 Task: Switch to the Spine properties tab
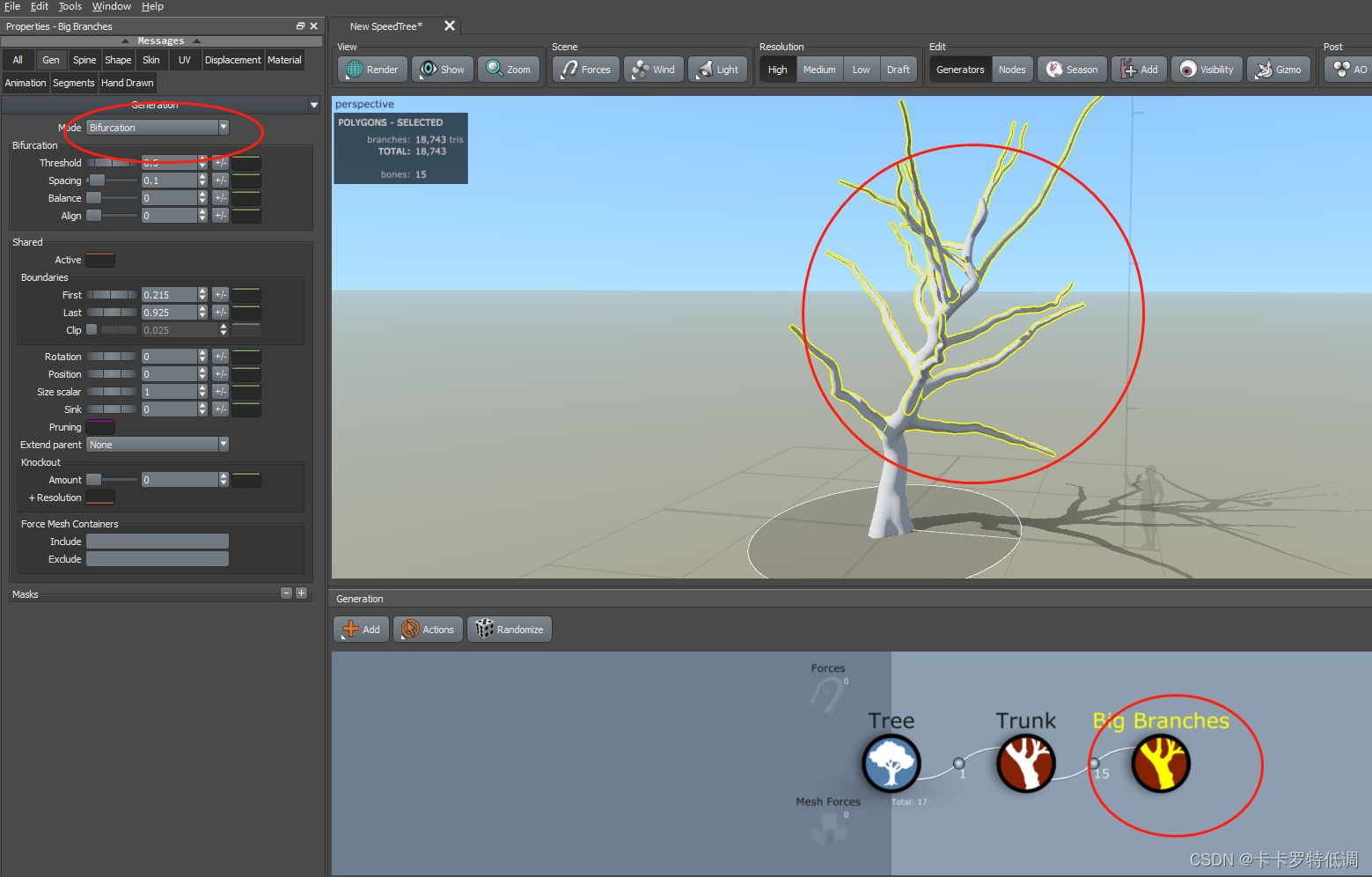pyautogui.click(x=84, y=60)
